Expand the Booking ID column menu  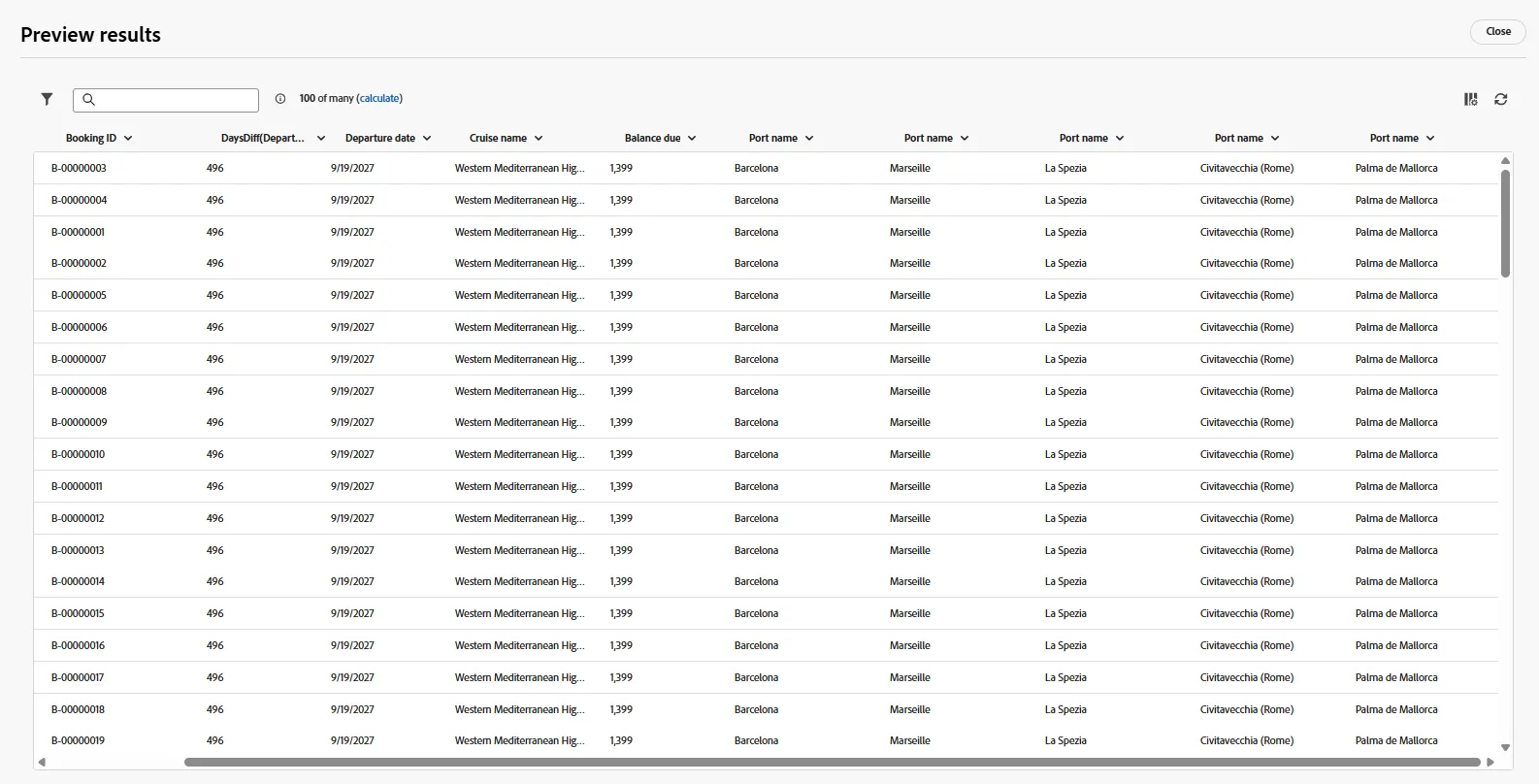(128, 139)
